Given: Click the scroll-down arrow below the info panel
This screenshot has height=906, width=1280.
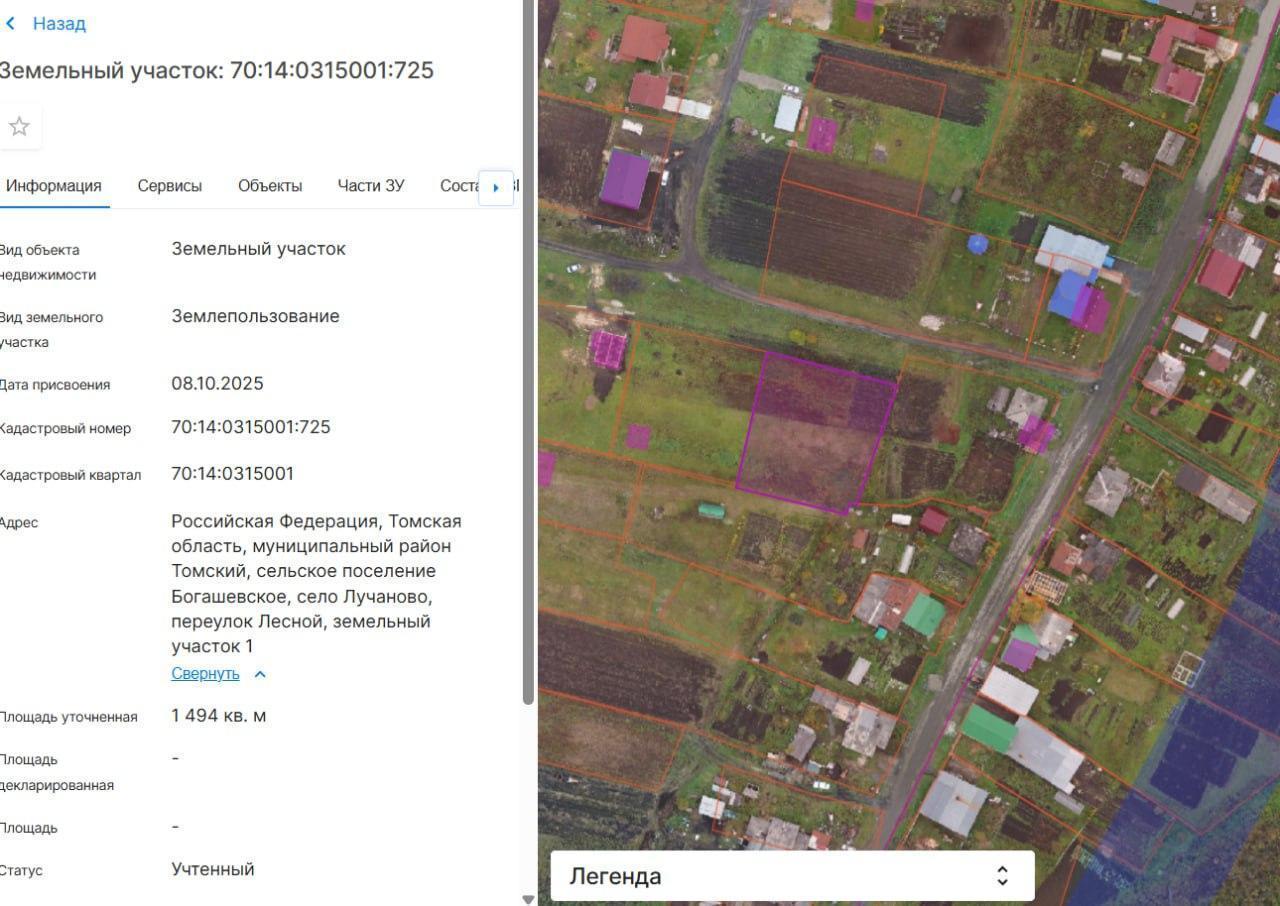Looking at the screenshot, I should click(528, 899).
